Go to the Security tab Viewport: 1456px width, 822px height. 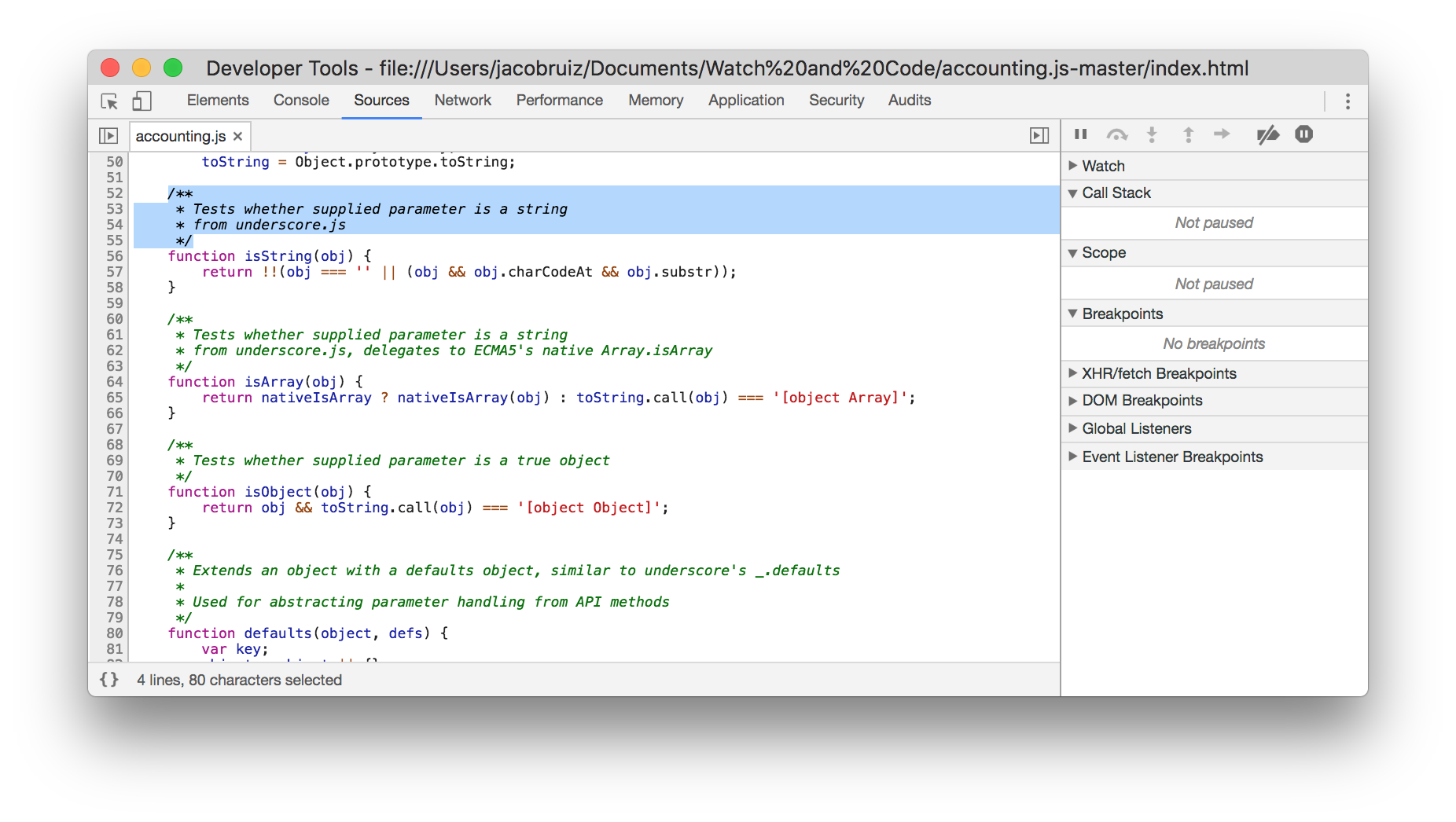point(836,101)
